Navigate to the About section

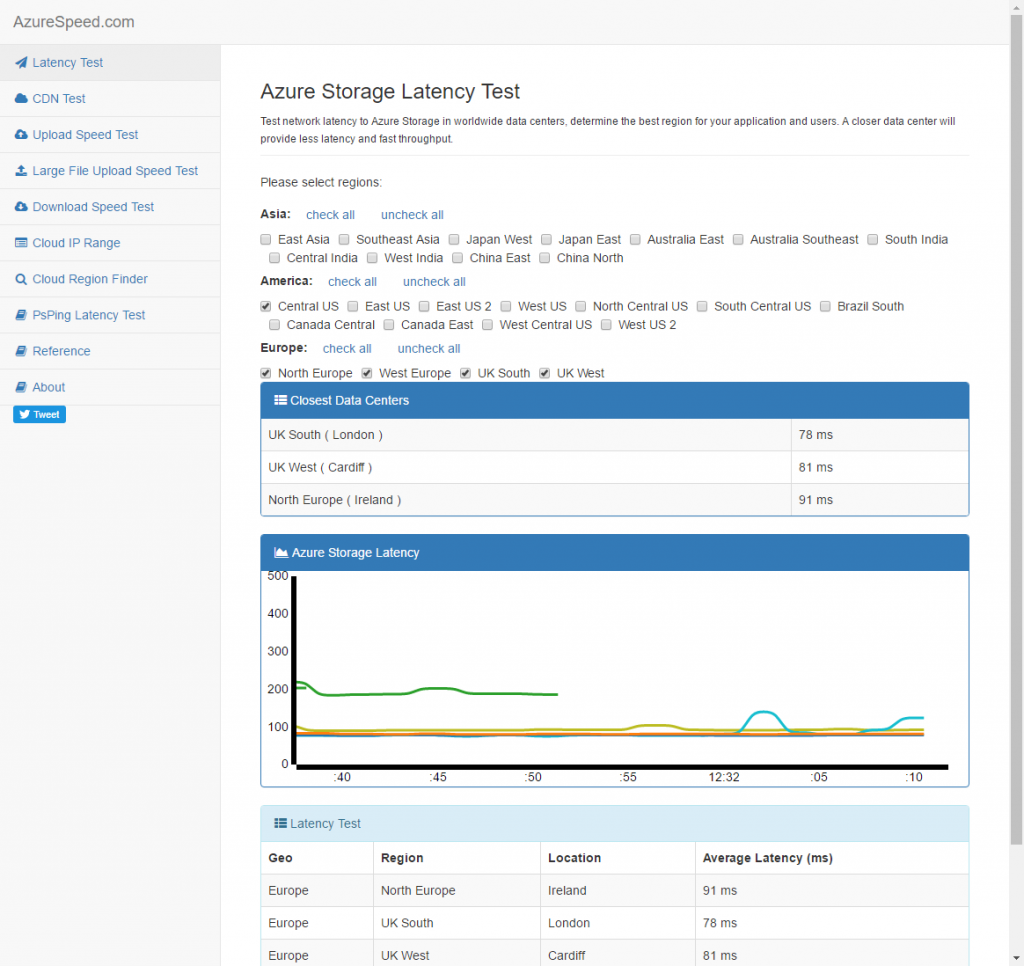point(48,387)
